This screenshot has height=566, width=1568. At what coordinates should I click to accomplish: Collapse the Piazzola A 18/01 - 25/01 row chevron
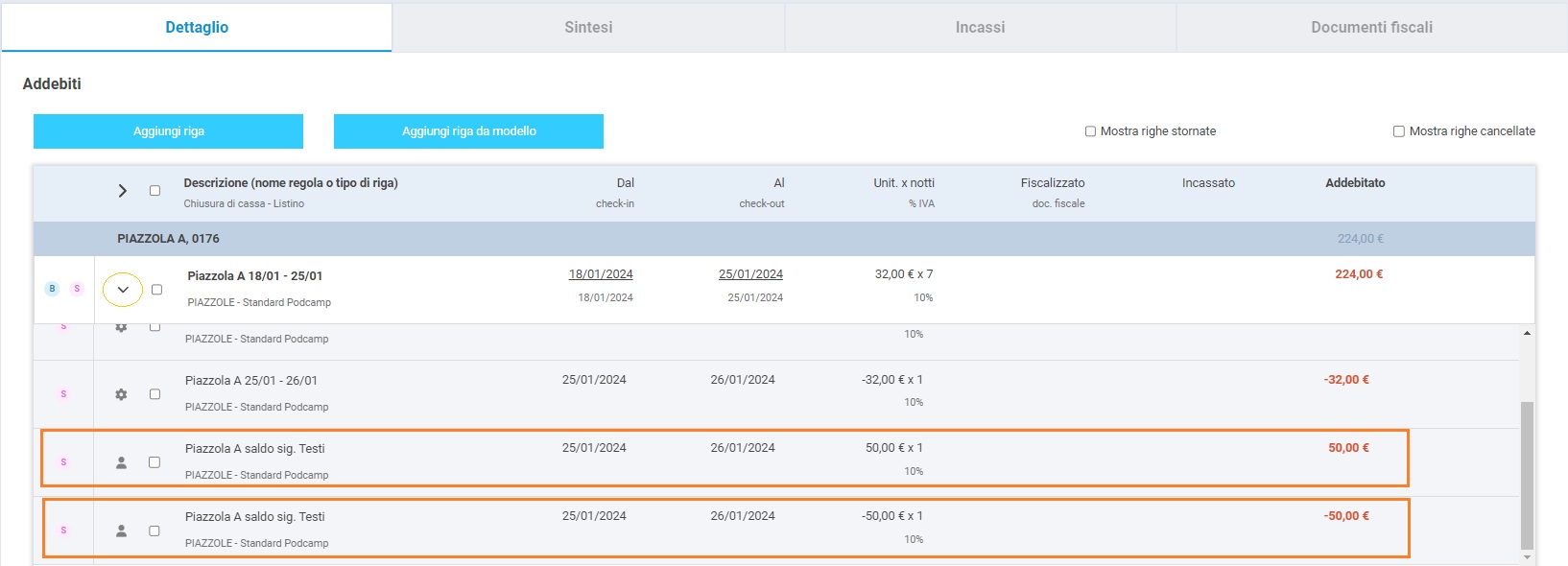coord(123,290)
